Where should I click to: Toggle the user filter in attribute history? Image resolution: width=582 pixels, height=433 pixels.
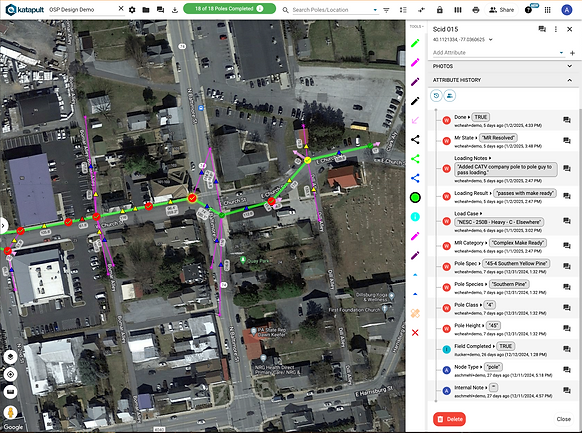pyautogui.click(x=450, y=96)
